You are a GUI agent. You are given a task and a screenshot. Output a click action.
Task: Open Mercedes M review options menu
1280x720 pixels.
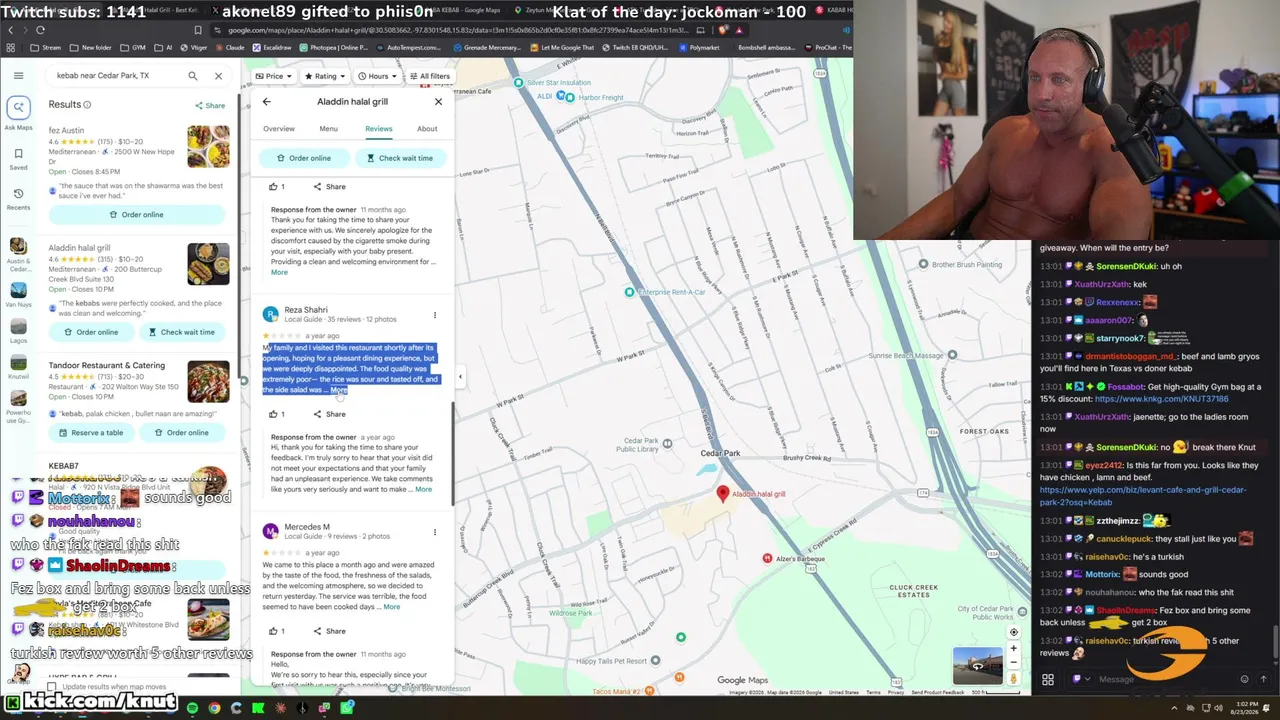(435, 532)
